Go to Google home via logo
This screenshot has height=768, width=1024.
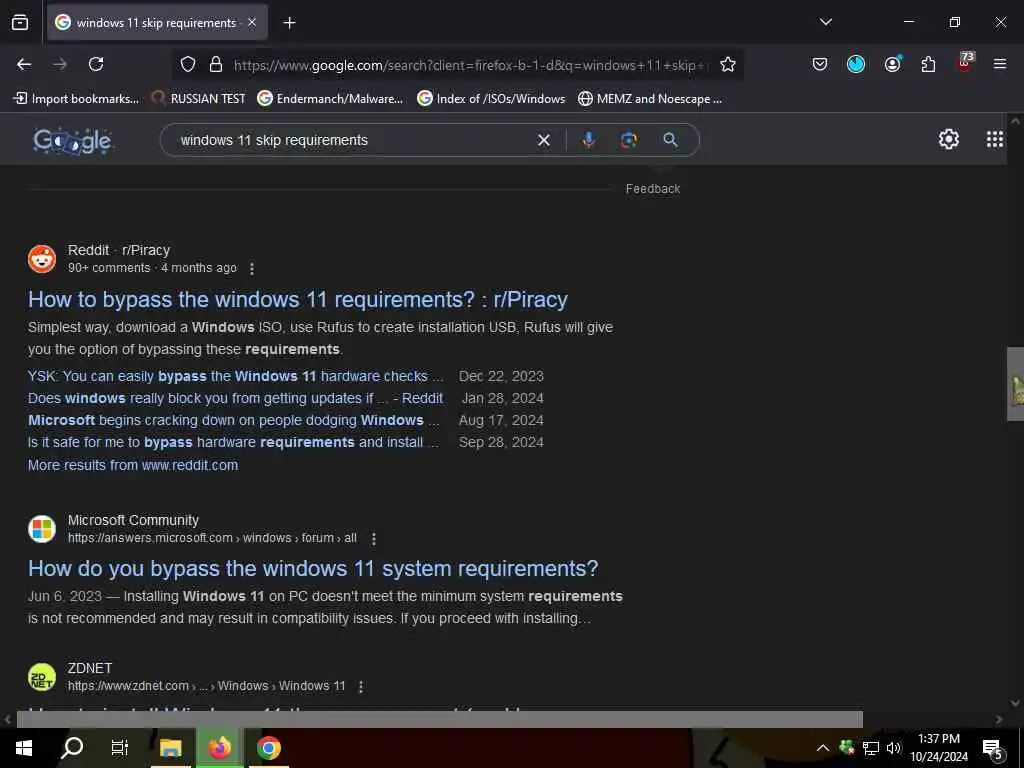point(72,140)
